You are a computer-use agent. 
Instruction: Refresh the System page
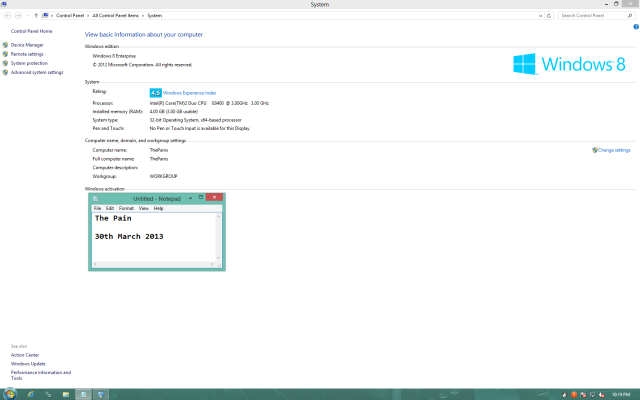pyautogui.click(x=549, y=16)
